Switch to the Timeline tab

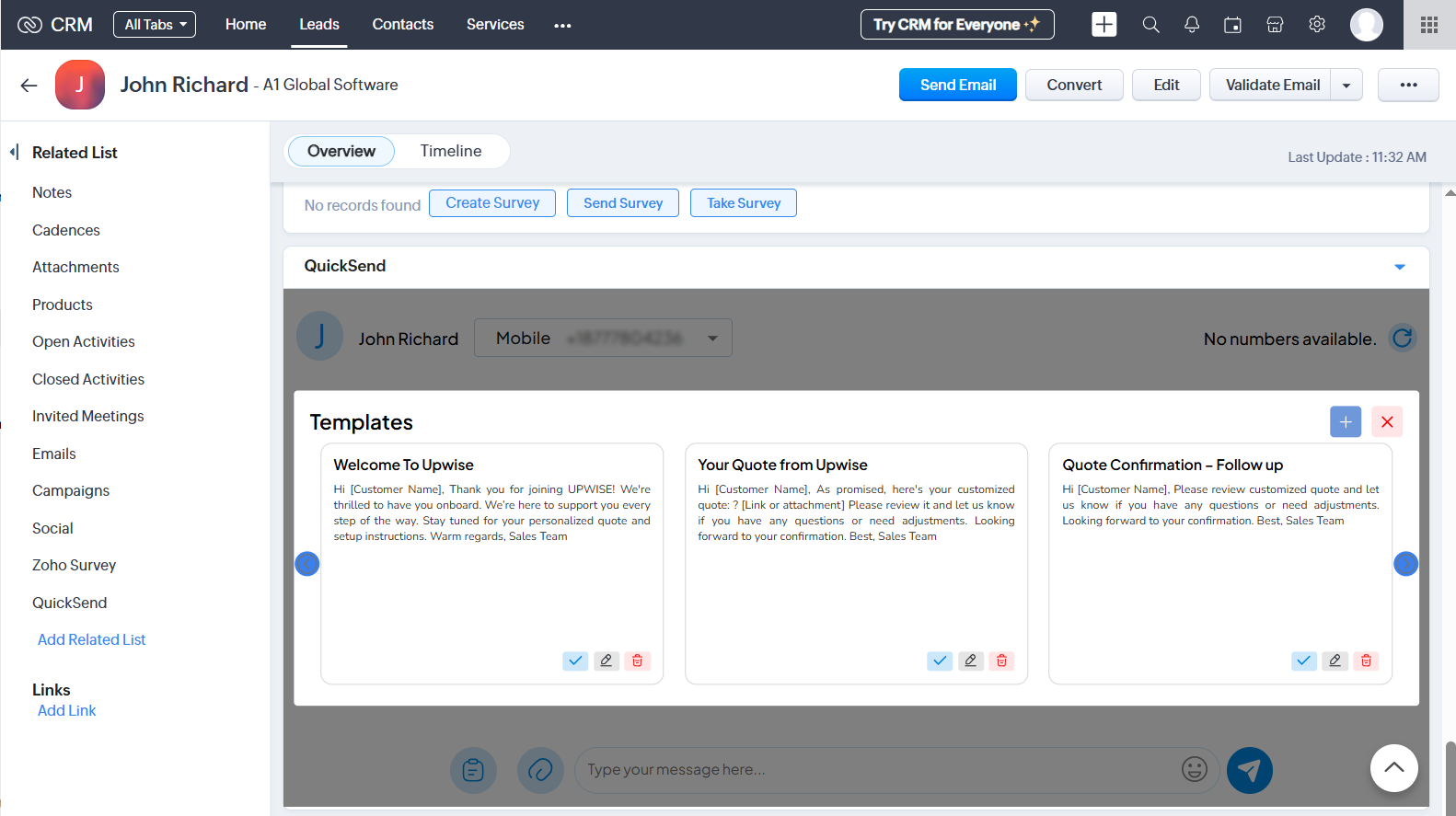[x=451, y=151]
